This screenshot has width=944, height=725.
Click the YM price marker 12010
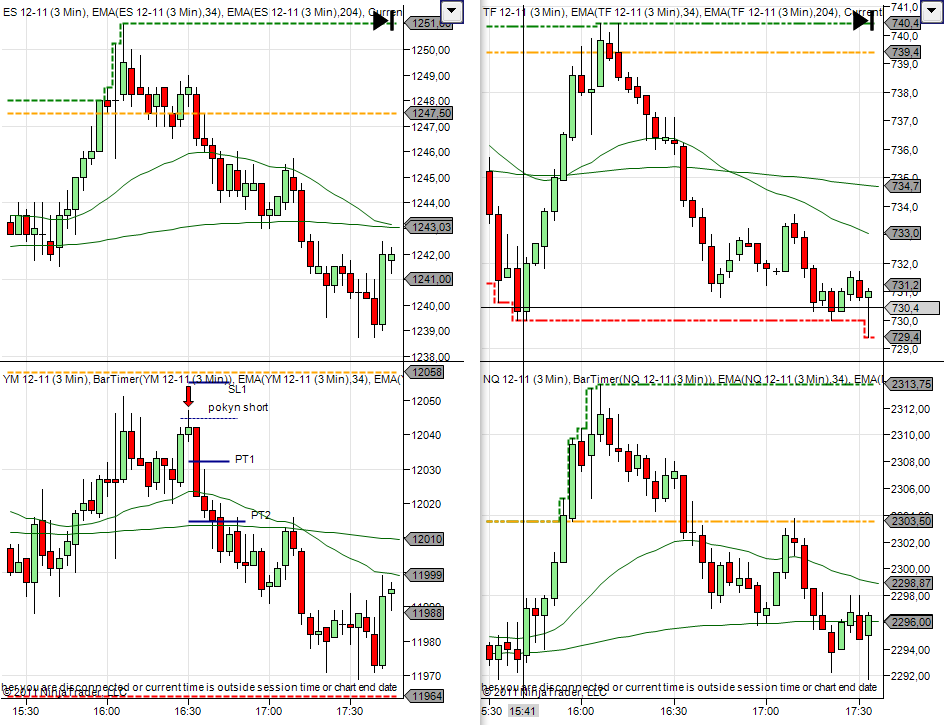[426, 539]
